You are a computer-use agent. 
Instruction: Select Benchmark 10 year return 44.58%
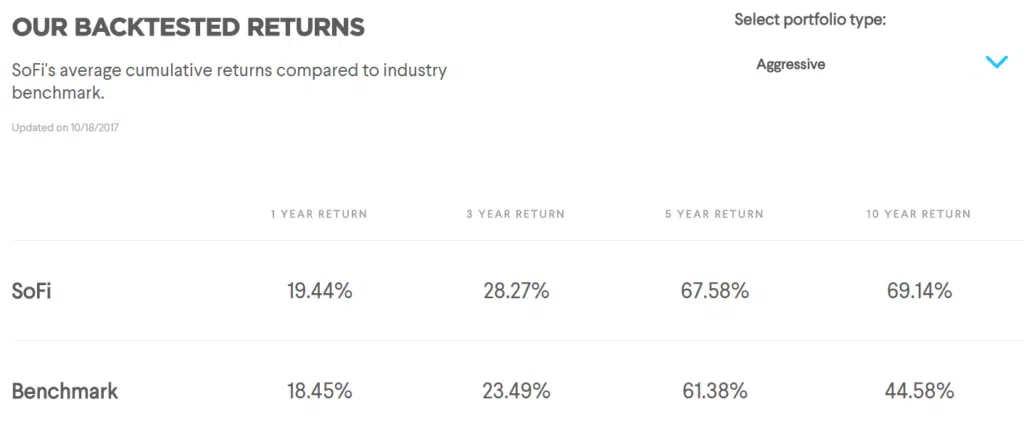pos(918,391)
